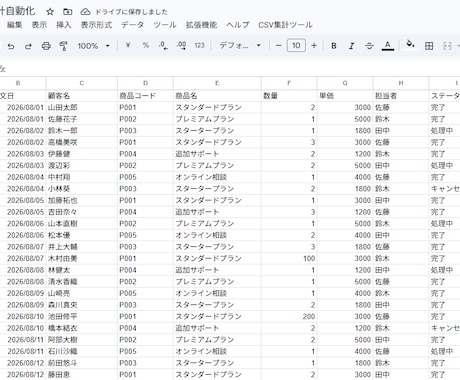Viewport: 460px width, 380px height.
Task: Select オンライン相談 in 松本優 row
Action: [x=217, y=235]
